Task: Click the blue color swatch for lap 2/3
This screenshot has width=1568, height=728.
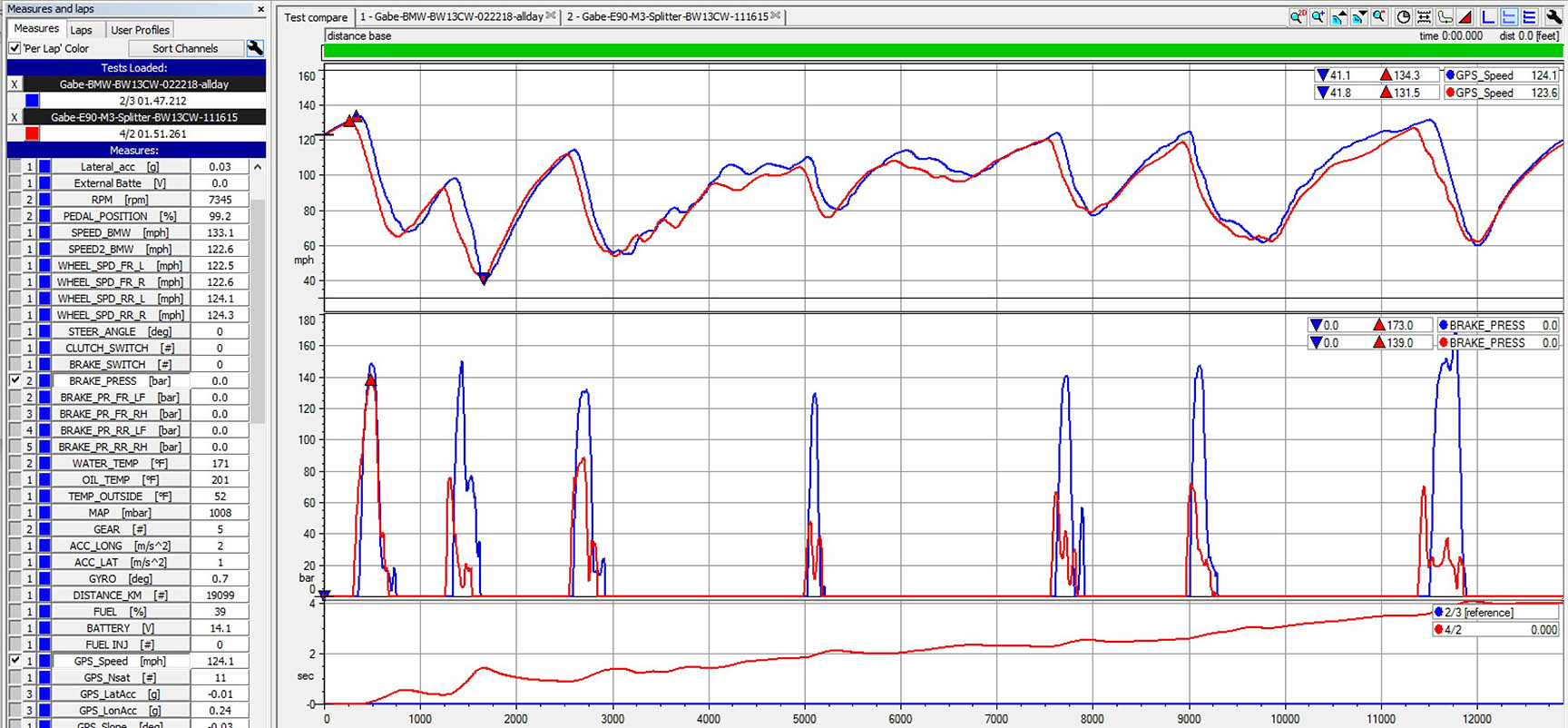Action: pyautogui.click(x=32, y=101)
